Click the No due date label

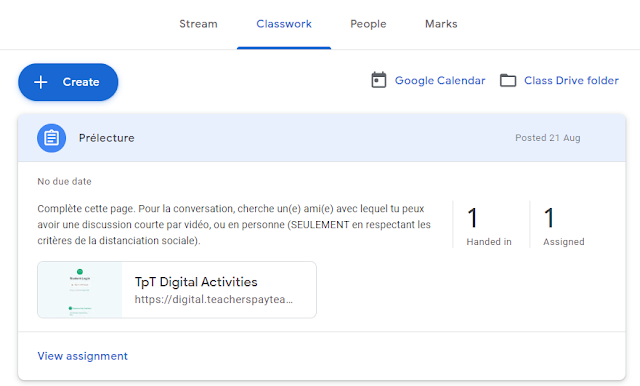click(x=64, y=182)
